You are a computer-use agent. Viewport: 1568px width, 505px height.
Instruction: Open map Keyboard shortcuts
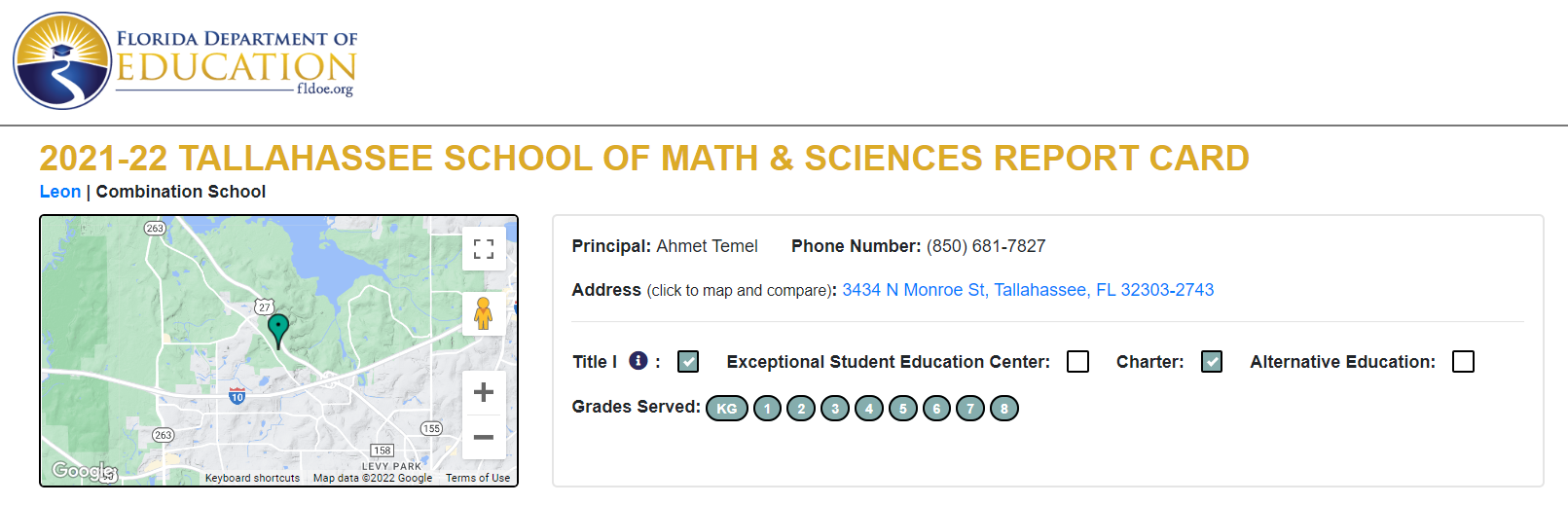[x=252, y=478]
